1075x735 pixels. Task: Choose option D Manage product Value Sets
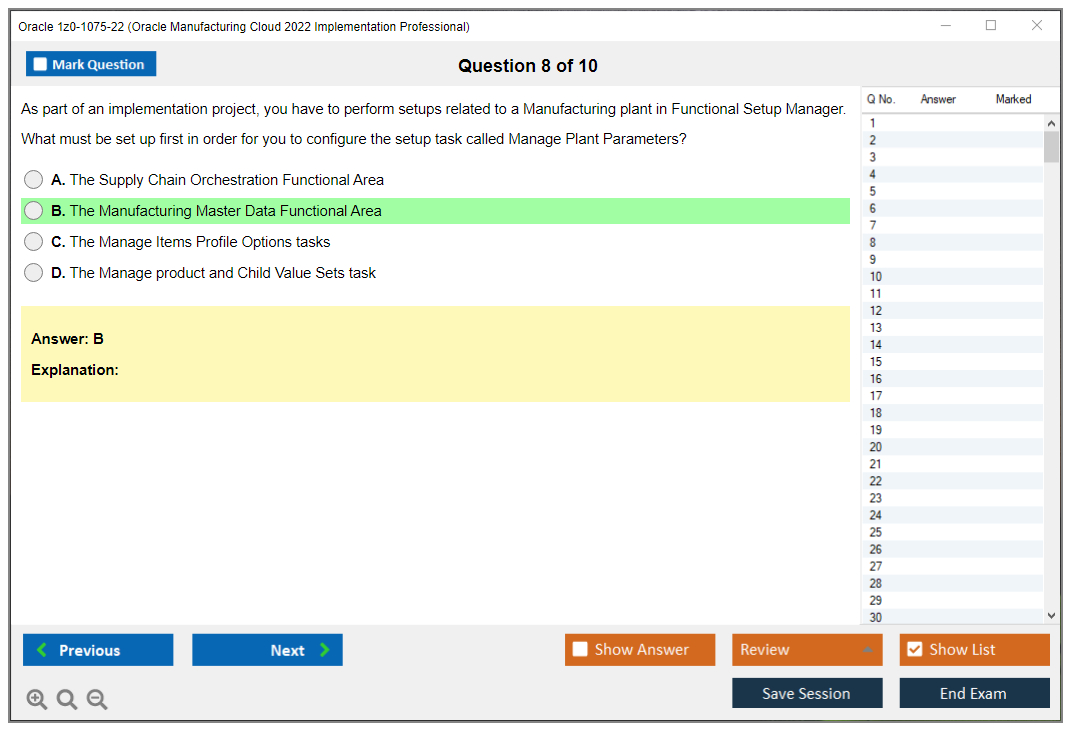(34, 273)
